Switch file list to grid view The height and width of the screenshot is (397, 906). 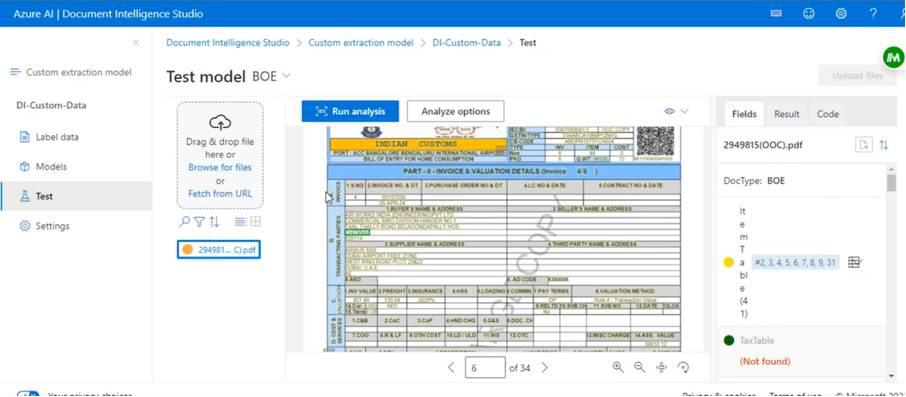point(255,221)
